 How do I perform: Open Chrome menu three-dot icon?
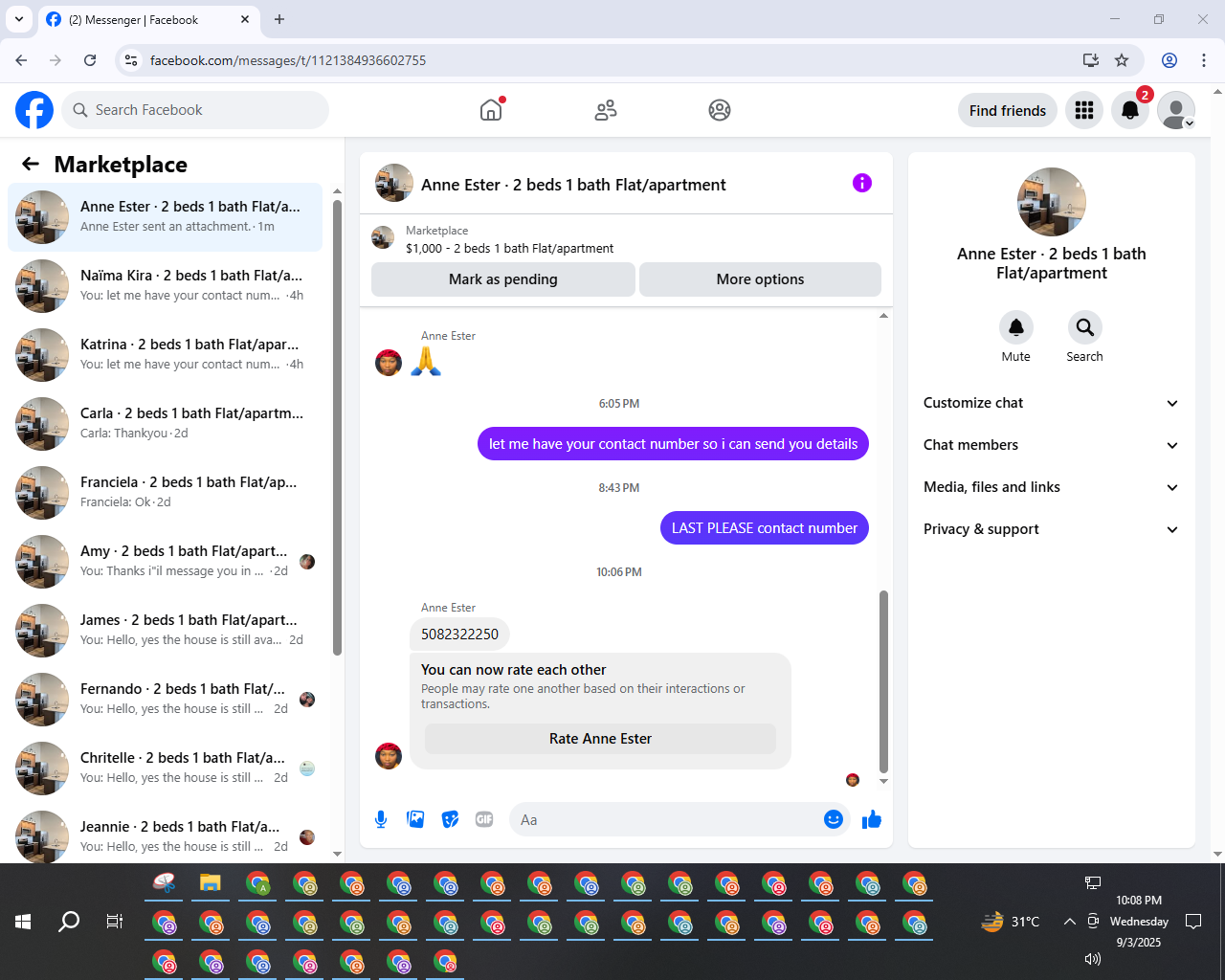point(1204,60)
